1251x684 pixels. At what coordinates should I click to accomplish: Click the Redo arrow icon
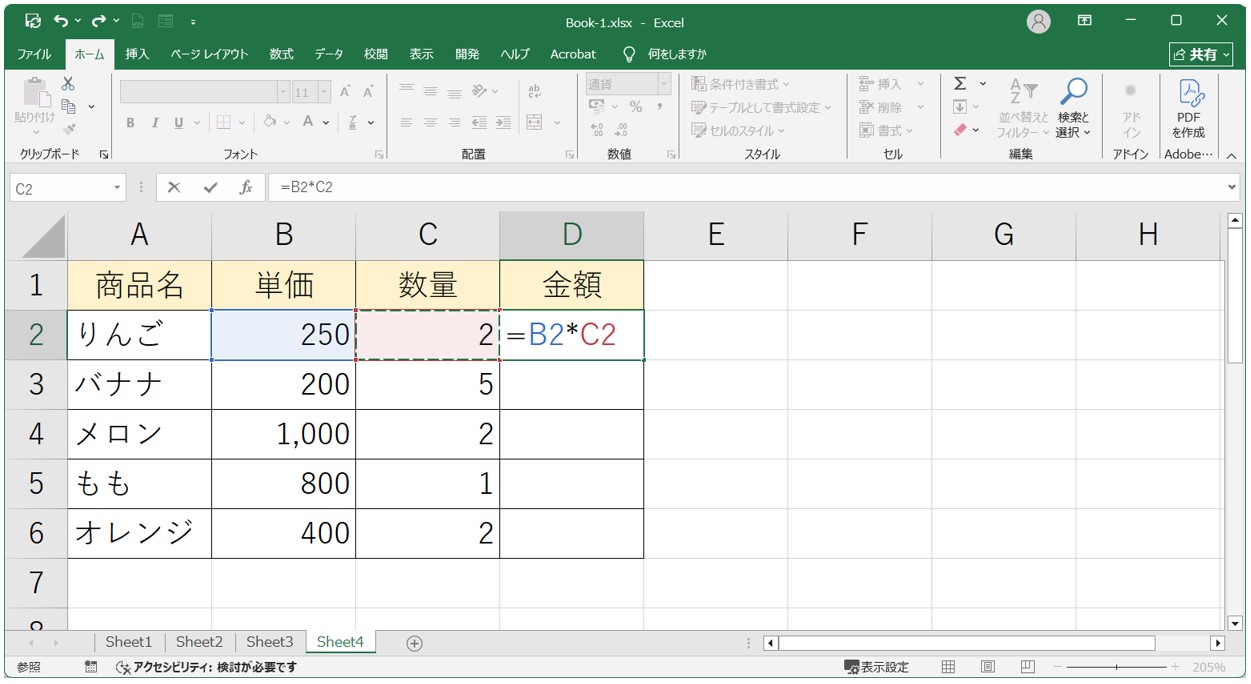tap(98, 20)
